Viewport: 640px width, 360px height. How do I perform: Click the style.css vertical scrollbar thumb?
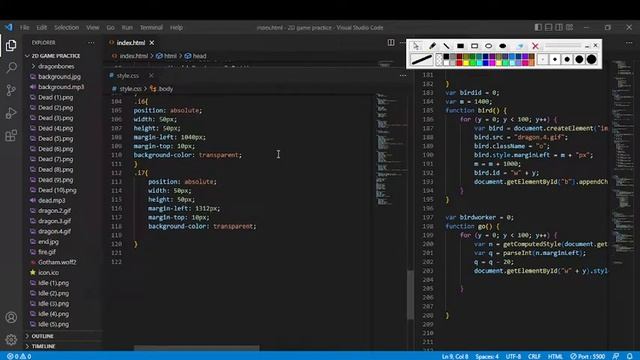[x=410, y=295]
